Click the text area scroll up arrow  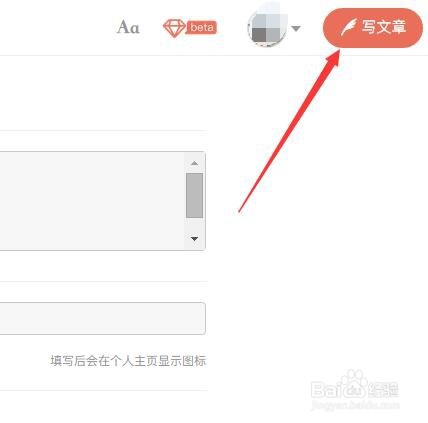(194, 163)
